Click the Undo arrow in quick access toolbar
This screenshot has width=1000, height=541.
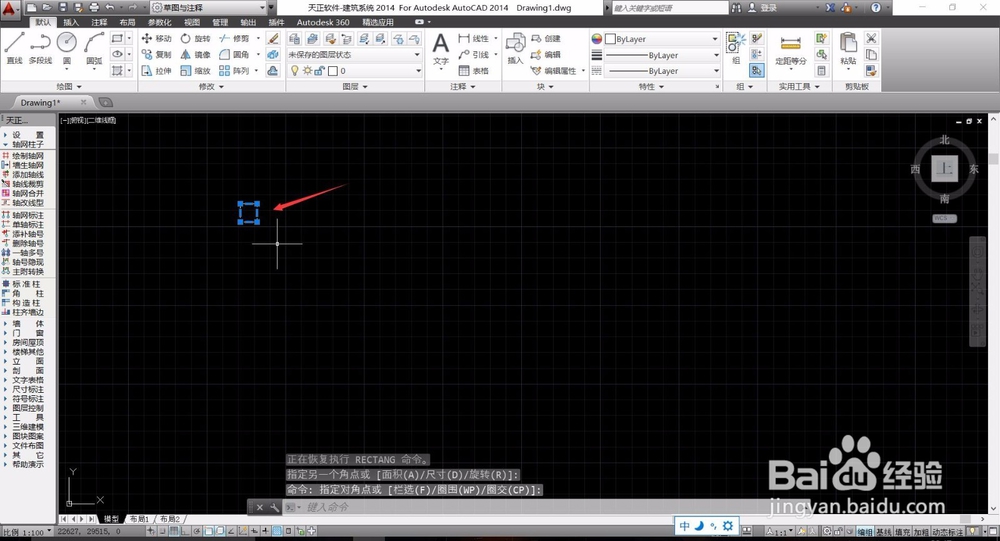pos(110,8)
